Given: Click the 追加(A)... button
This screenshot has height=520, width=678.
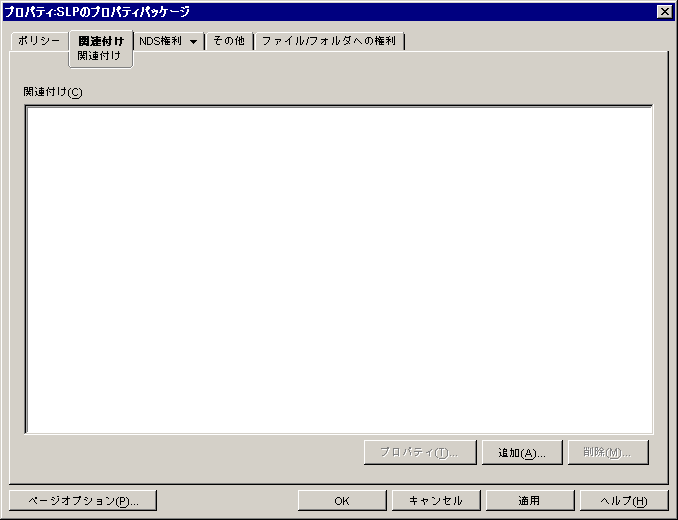Looking at the screenshot, I should tap(522, 453).
